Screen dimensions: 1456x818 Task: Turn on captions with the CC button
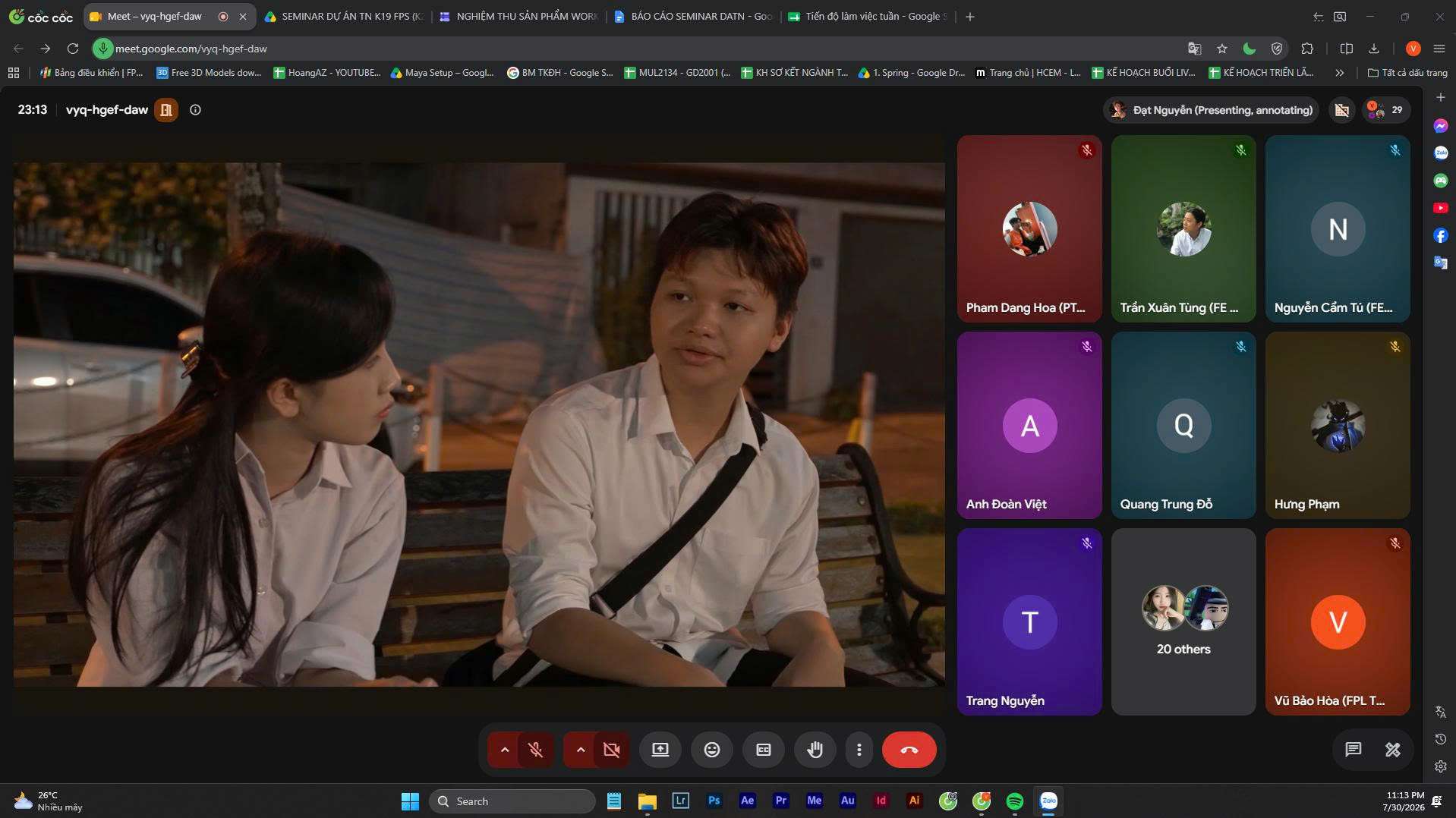763,750
